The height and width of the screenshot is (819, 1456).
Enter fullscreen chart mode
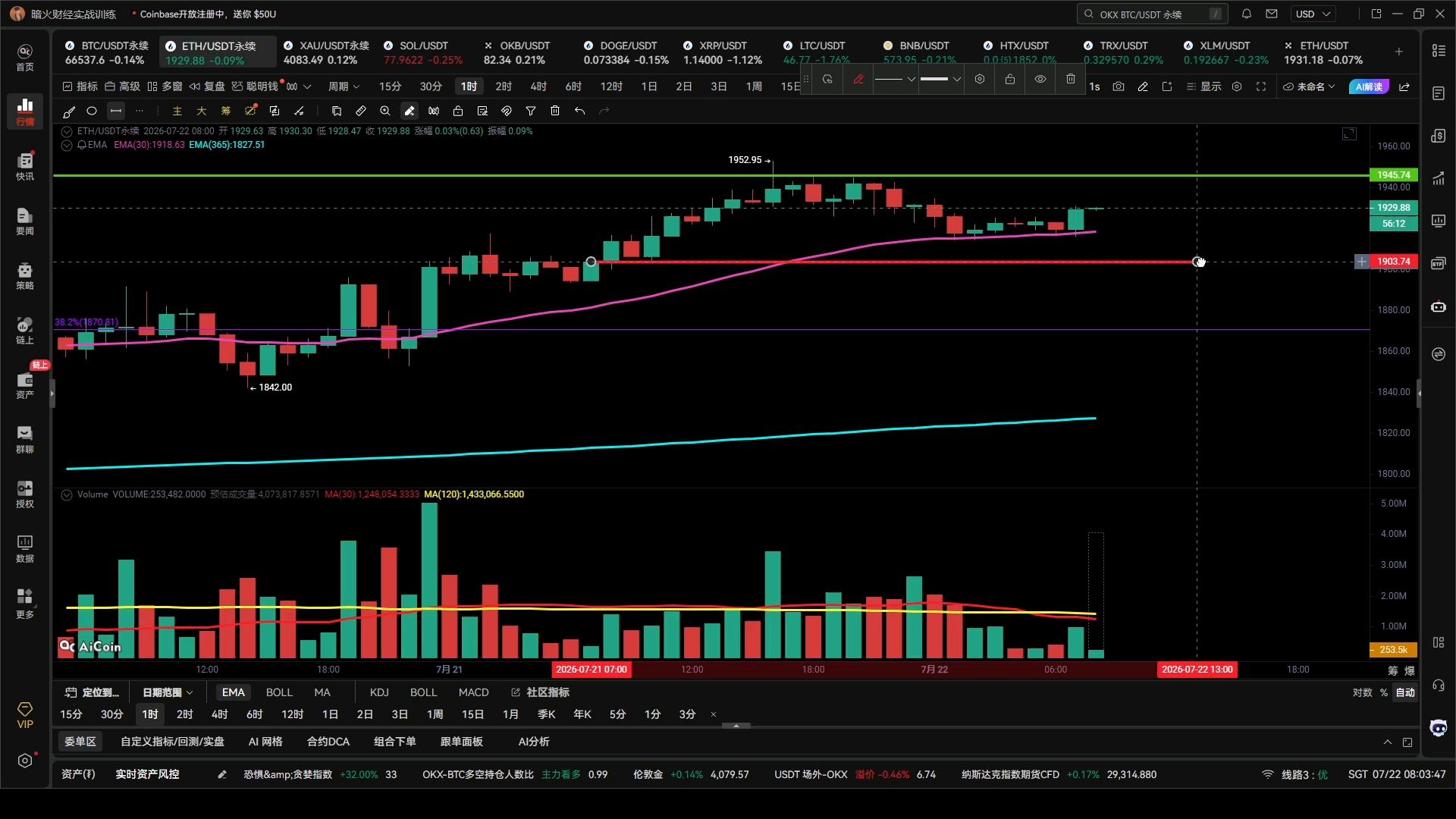(x=1261, y=86)
